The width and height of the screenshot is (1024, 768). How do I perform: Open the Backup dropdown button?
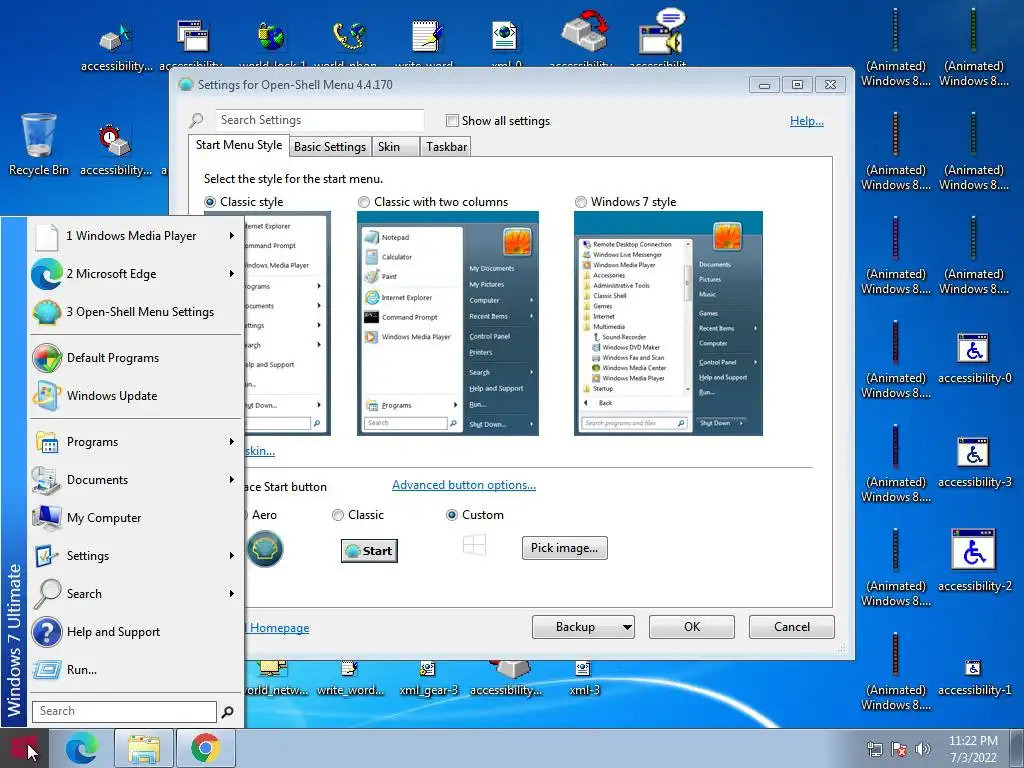[x=583, y=627]
